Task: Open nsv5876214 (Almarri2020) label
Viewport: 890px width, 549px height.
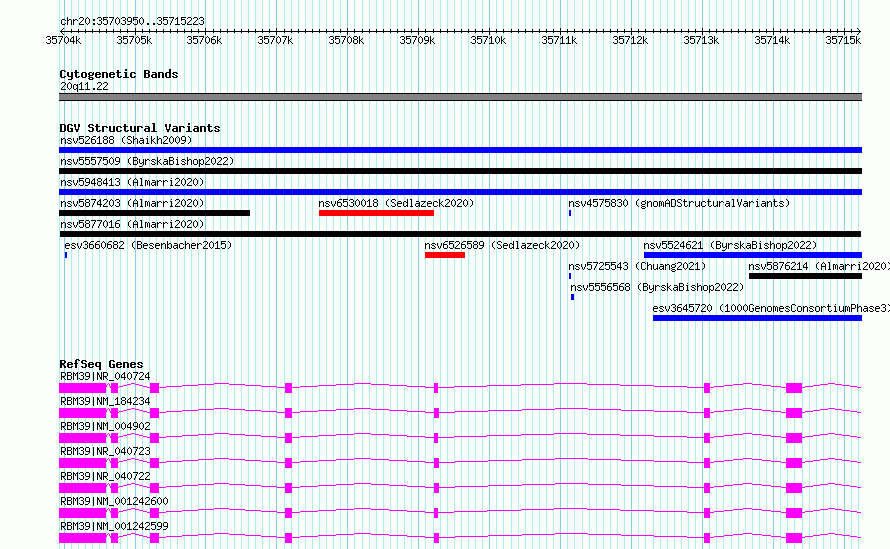Action: (x=819, y=266)
